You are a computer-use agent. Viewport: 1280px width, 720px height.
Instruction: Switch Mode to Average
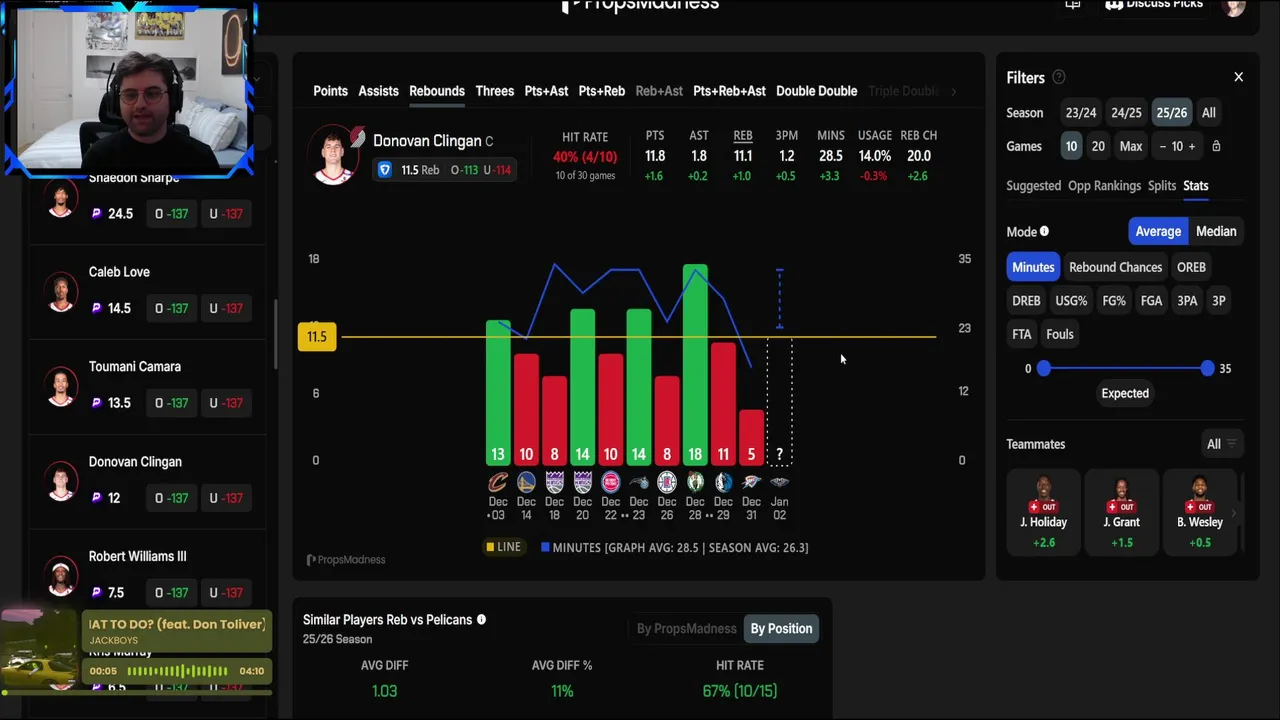coord(1158,231)
